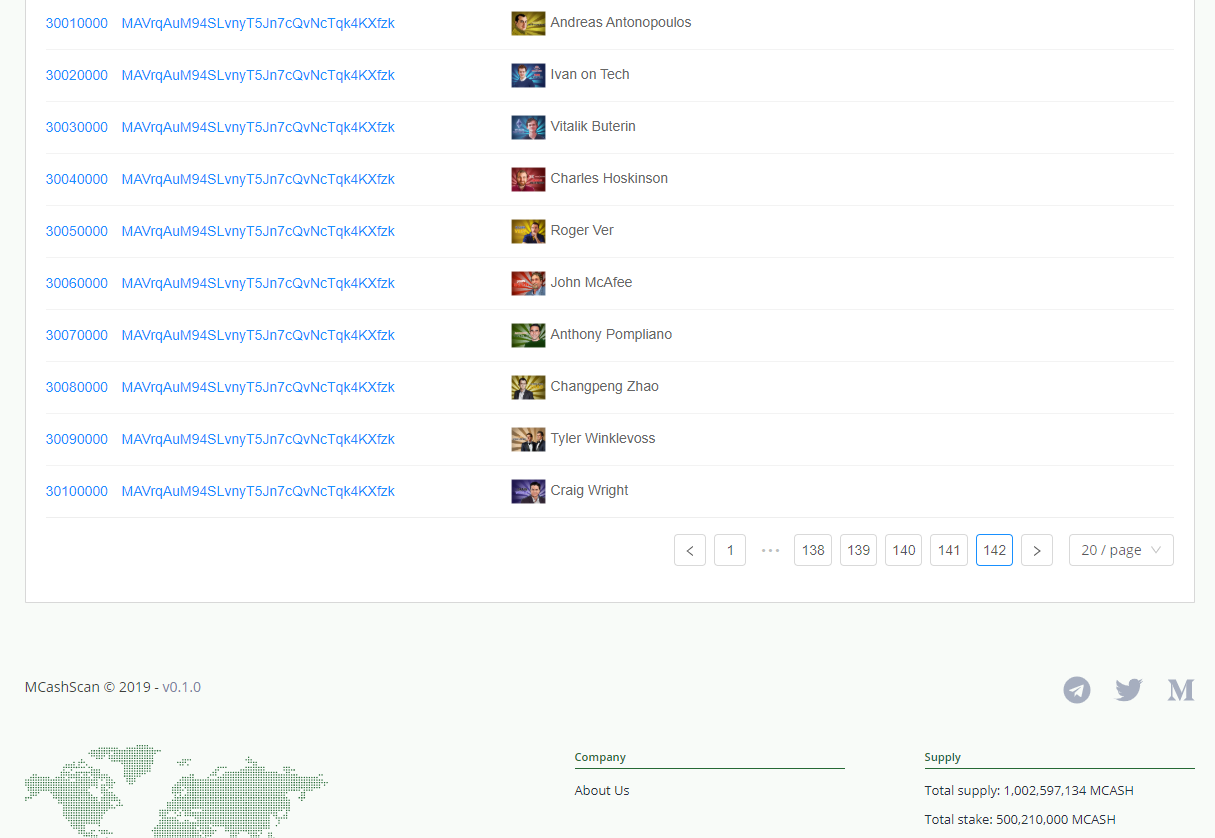Select the name Ivan on Tech

(590, 74)
